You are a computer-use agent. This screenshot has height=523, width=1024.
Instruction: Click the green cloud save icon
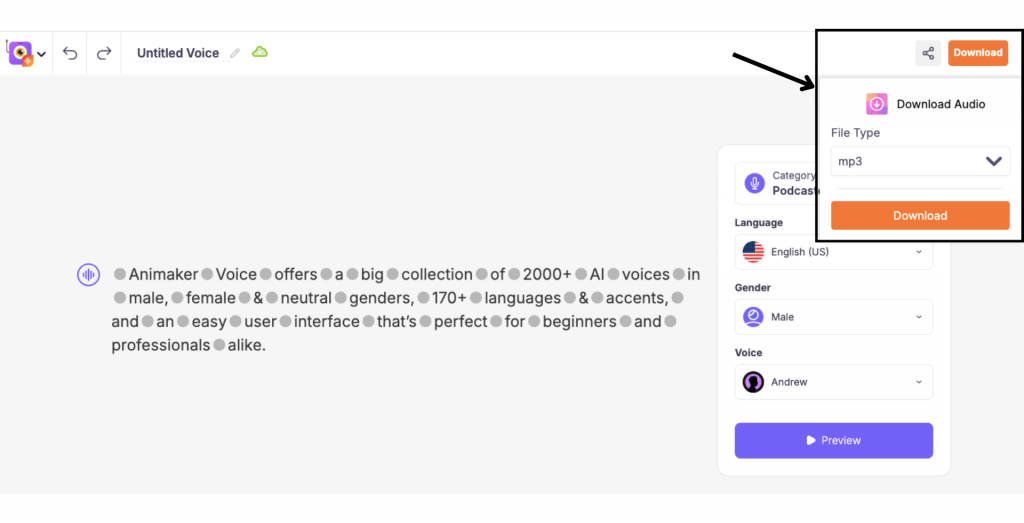click(x=260, y=52)
